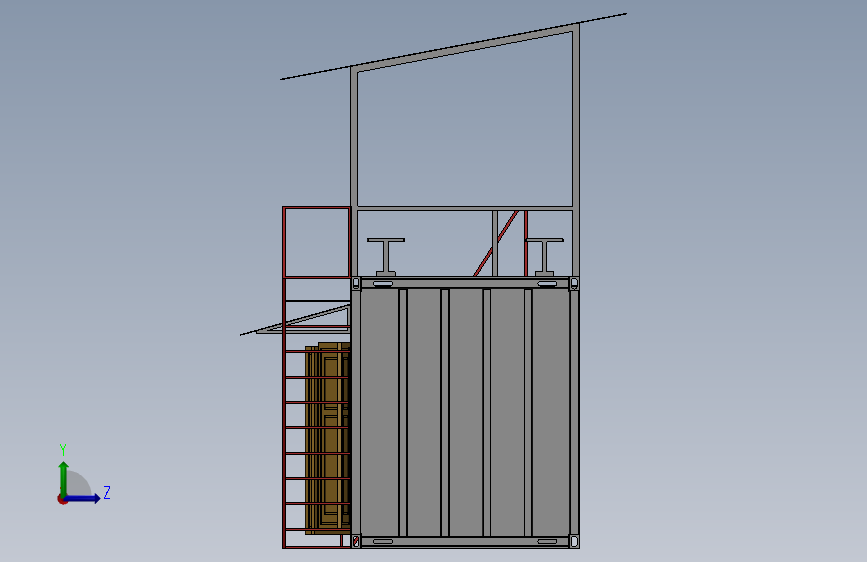
Task: Click the blue Z axis of the triad
Action: pyautogui.click(x=83, y=498)
